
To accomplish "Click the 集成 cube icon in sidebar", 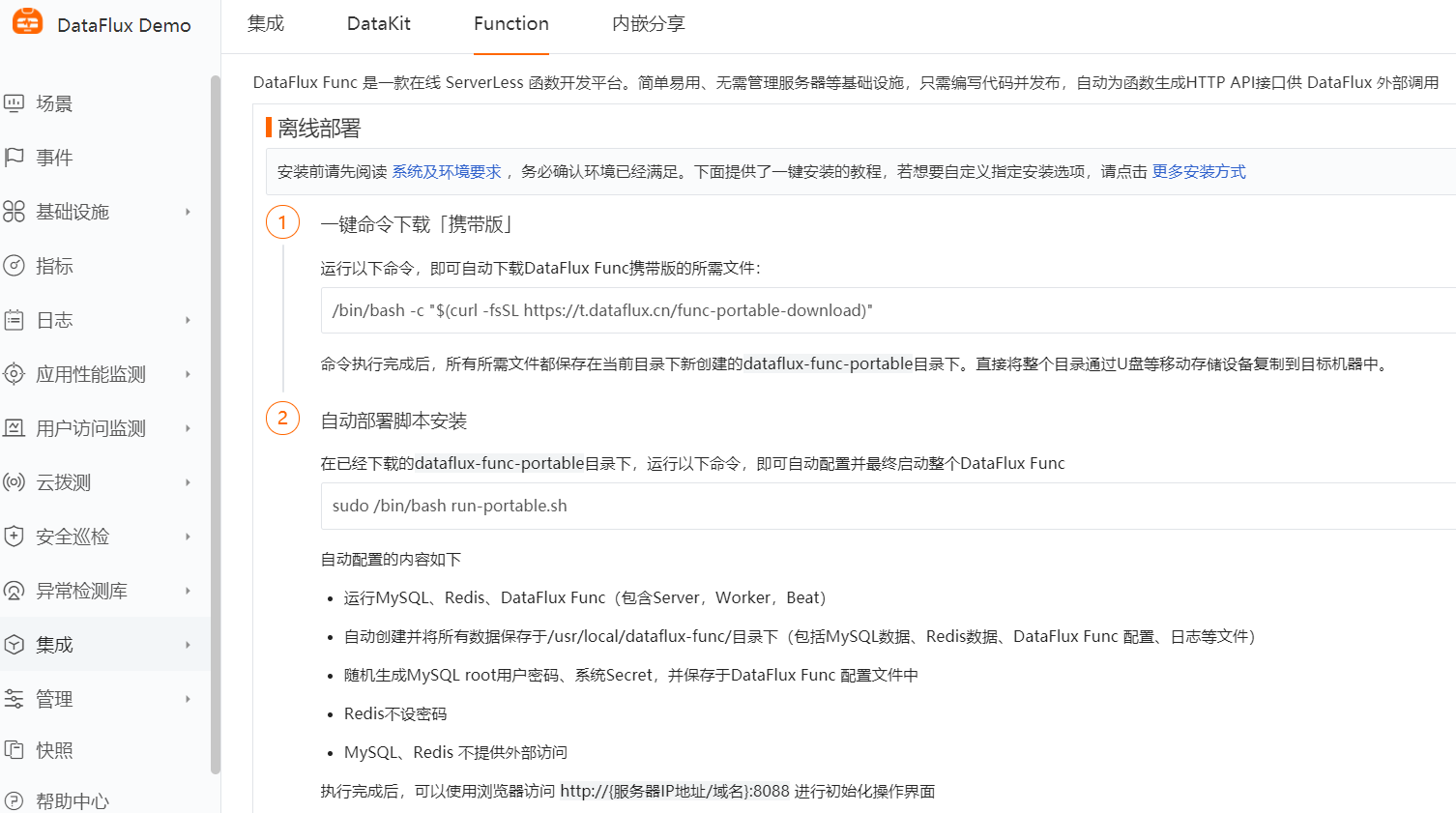I will [14, 645].
